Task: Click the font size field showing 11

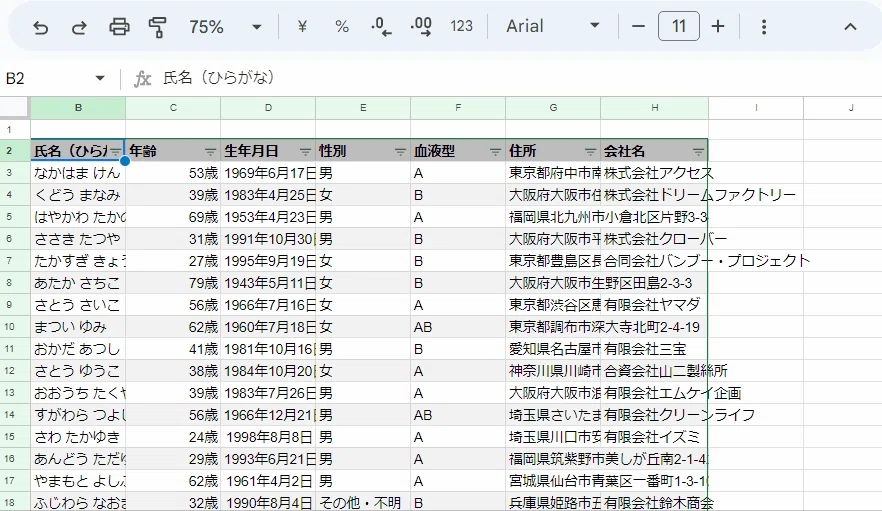Action: [679, 26]
